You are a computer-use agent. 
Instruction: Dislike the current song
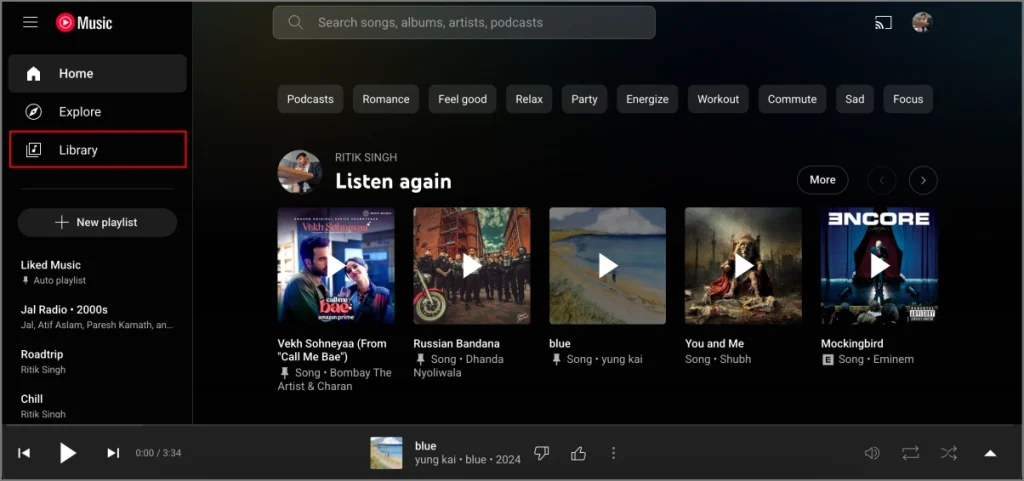point(541,453)
